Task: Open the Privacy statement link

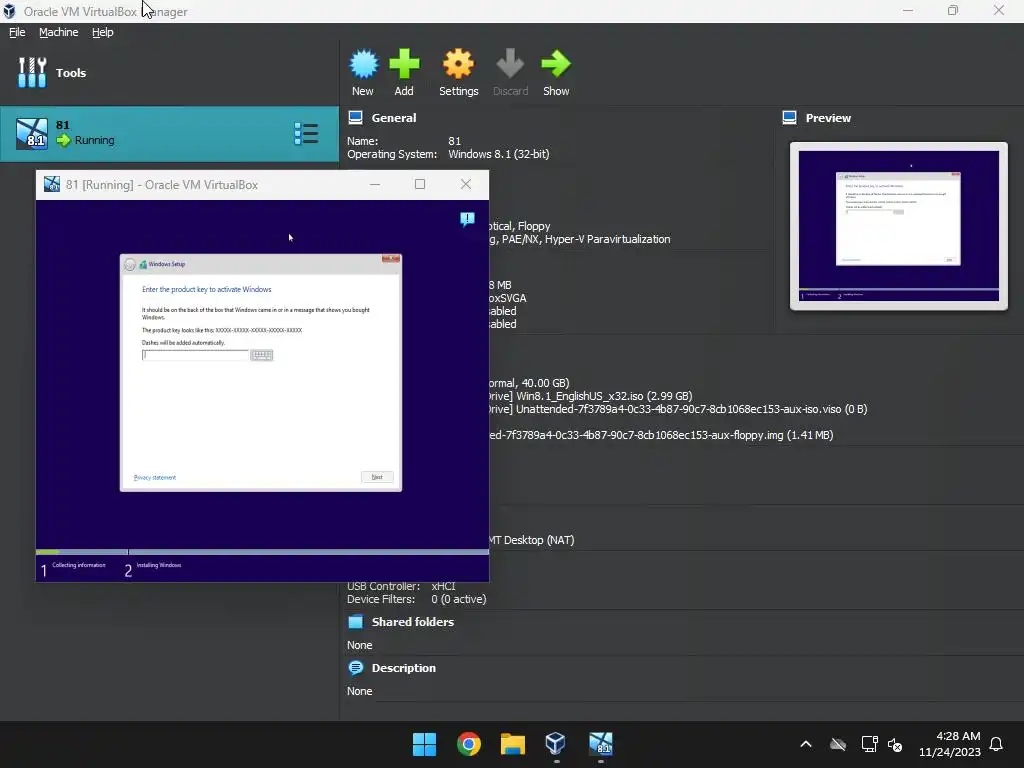Action: (x=155, y=477)
